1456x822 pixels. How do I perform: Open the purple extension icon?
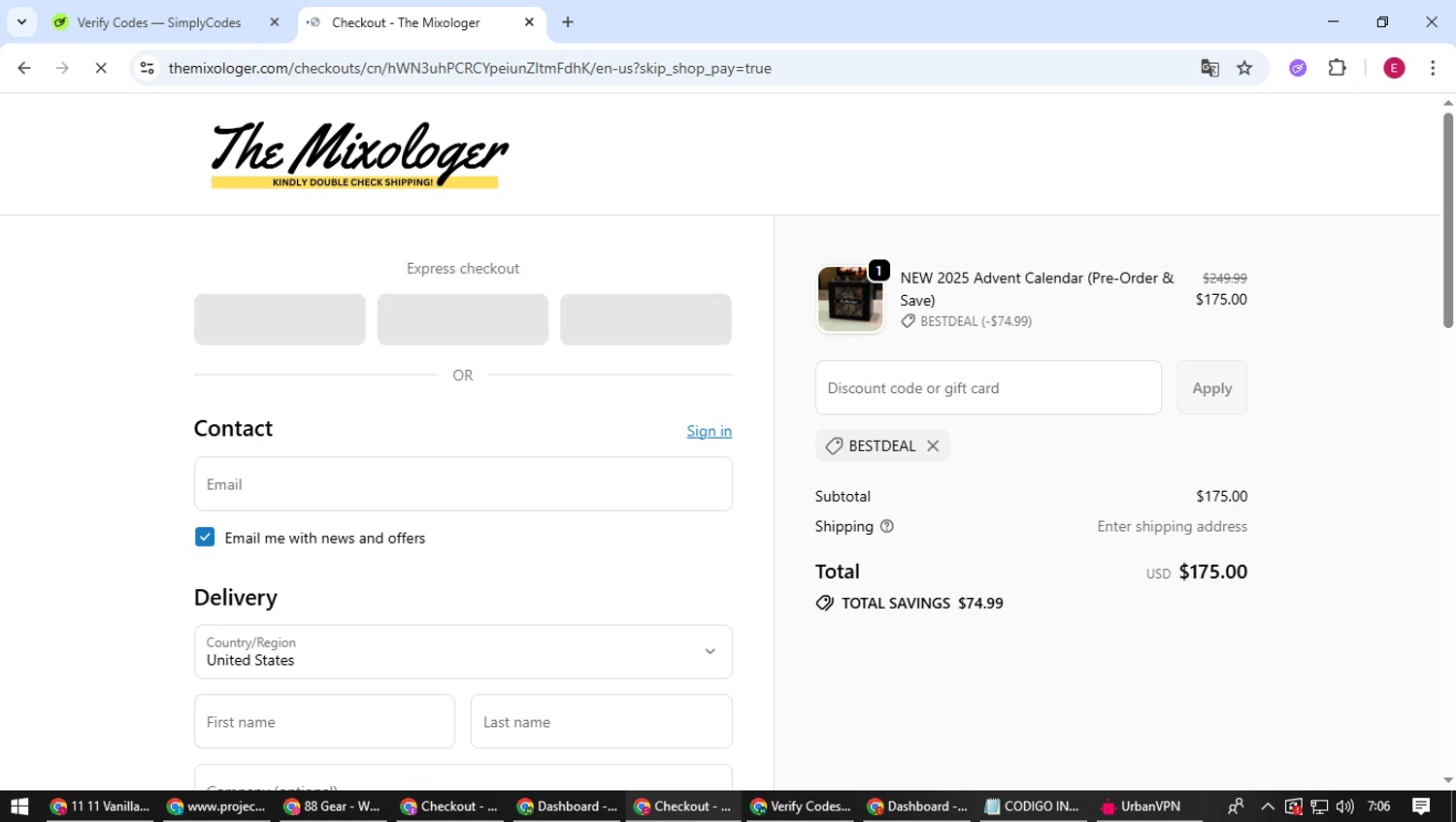point(1298,68)
